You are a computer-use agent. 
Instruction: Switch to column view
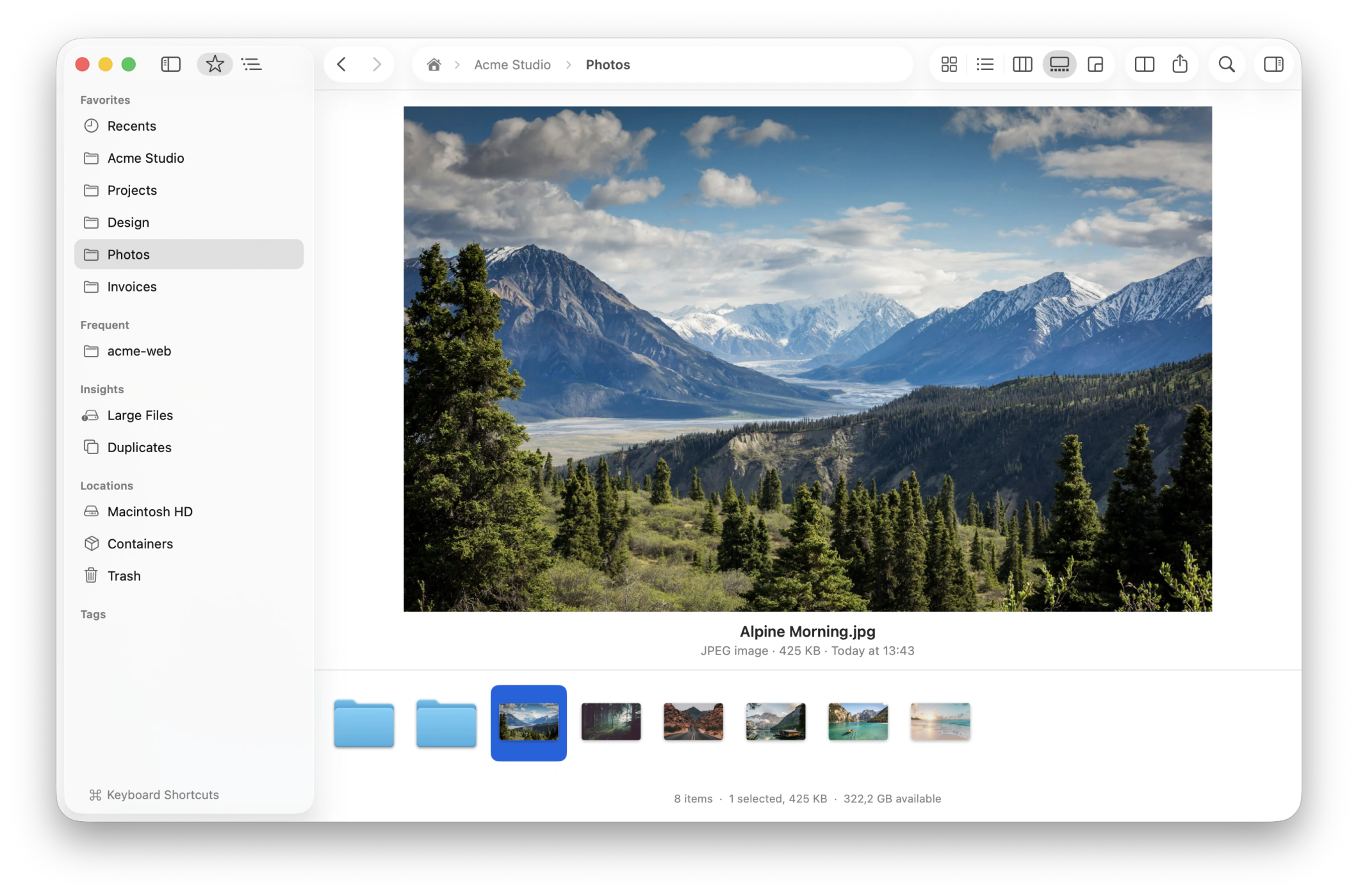(x=1022, y=64)
